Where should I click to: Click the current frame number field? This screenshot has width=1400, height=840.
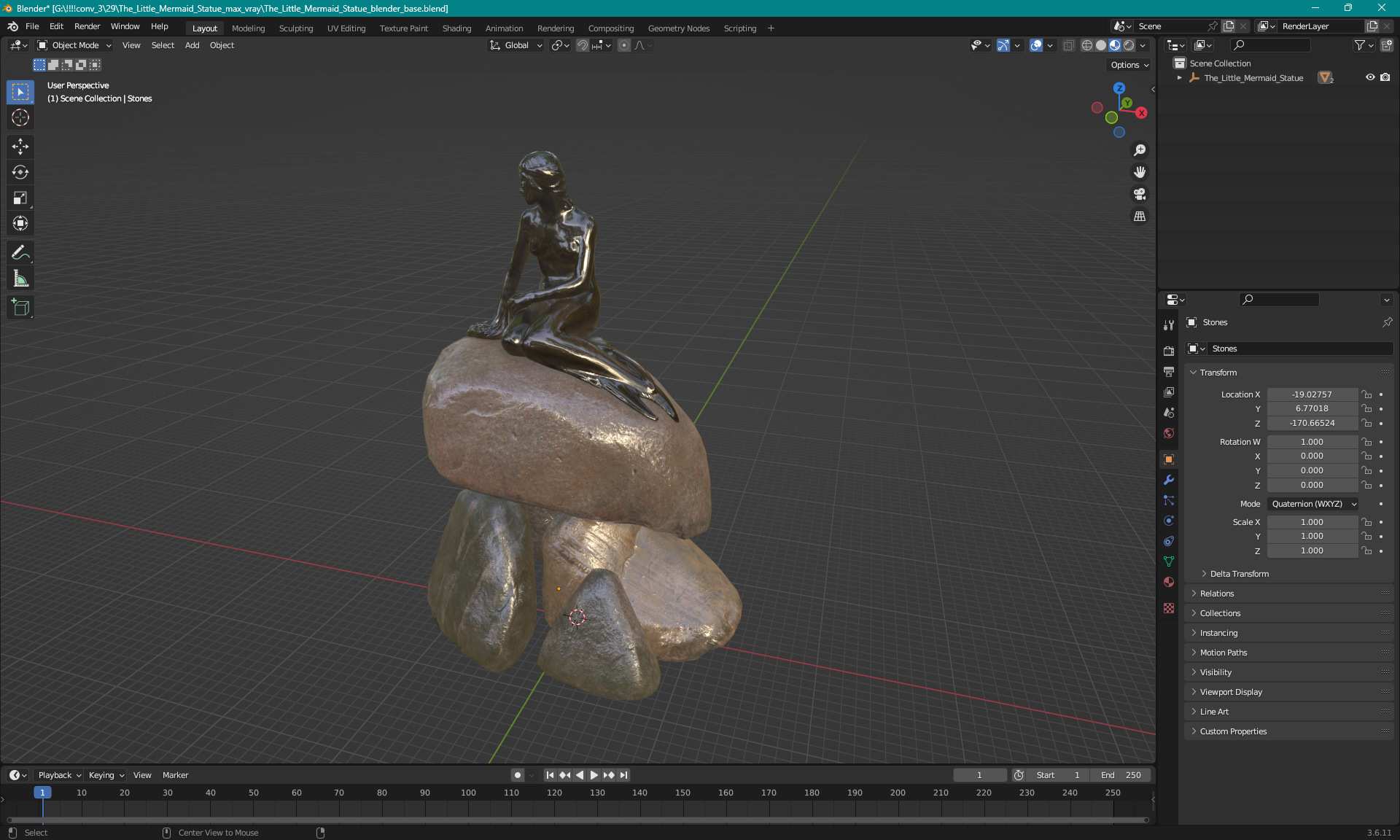pos(979,775)
